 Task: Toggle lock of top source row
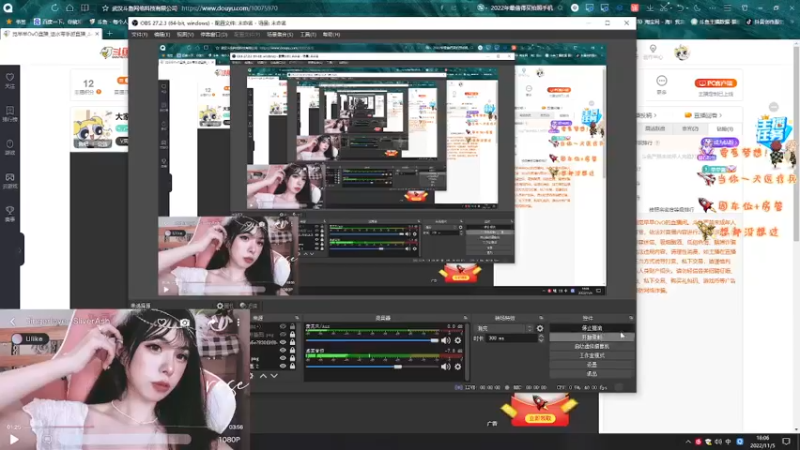tap(292, 327)
